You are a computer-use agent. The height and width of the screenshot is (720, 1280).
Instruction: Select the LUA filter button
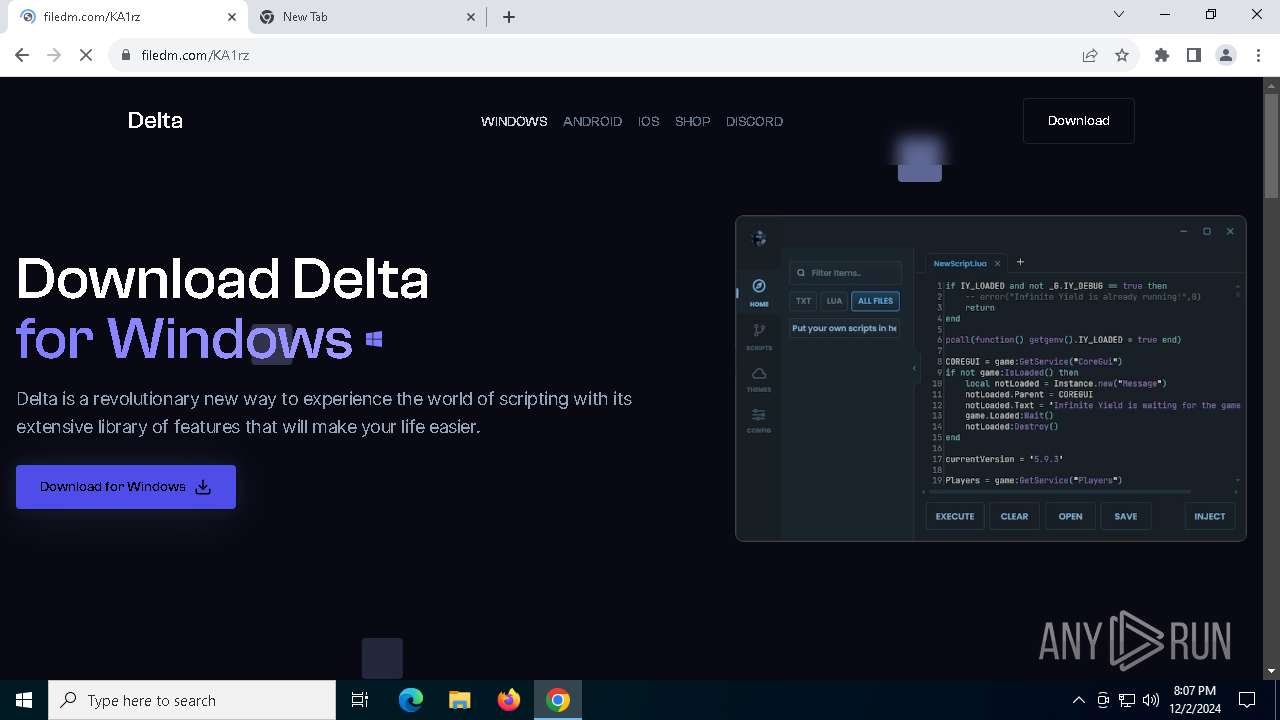[834, 301]
